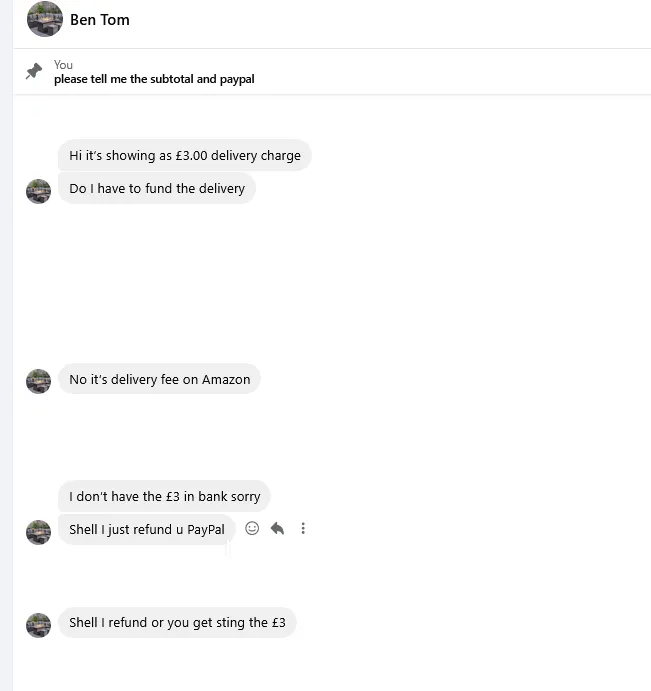Click 'You' sender label in pinned bar
Screen dimensions: 651x691
pos(63,65)
